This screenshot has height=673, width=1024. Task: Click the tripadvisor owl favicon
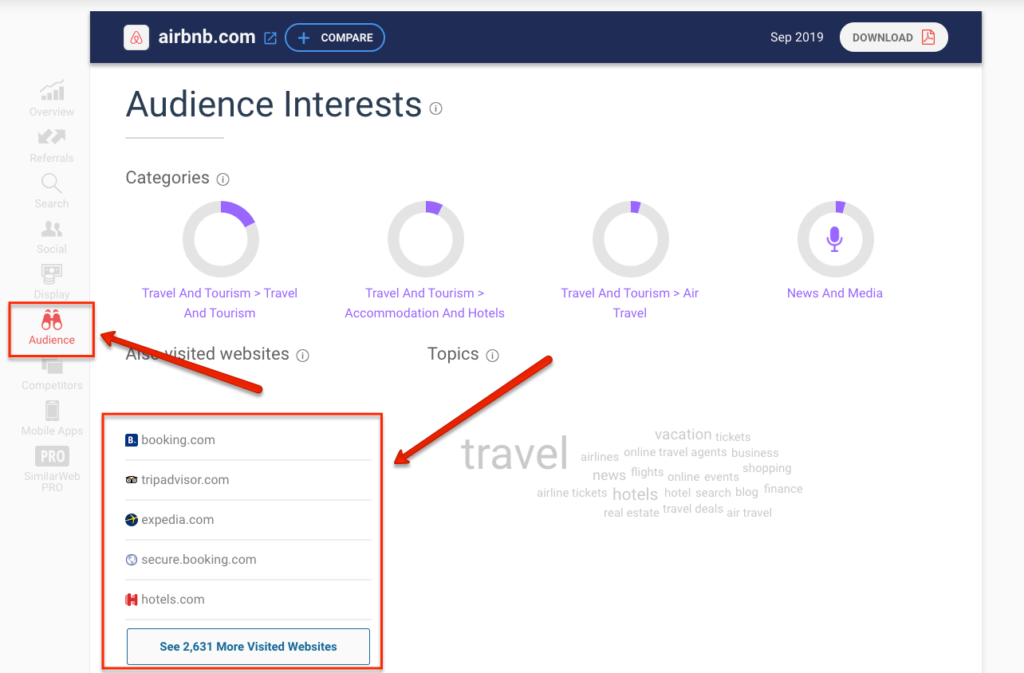[131, 480]
